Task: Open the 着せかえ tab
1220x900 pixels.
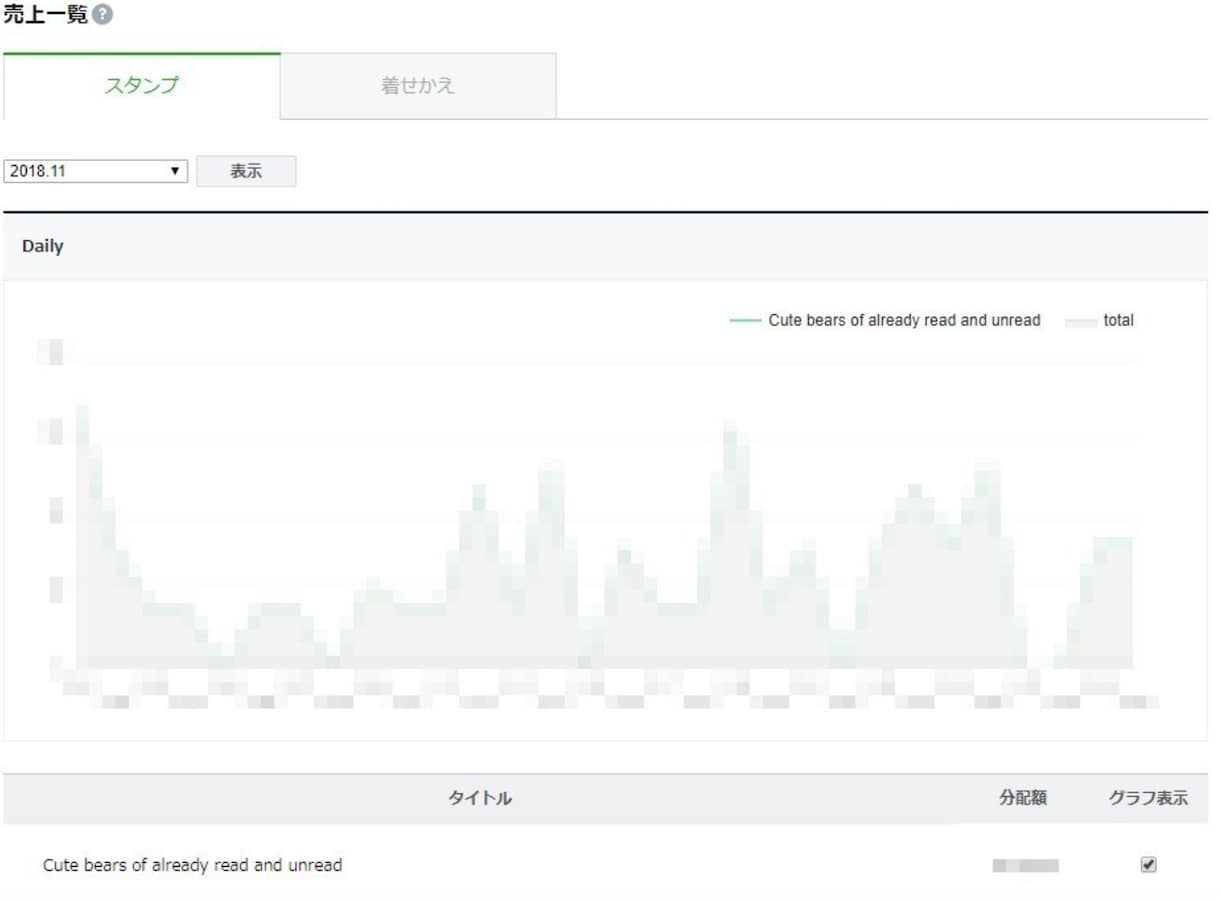Action: (x=418, y=86)
